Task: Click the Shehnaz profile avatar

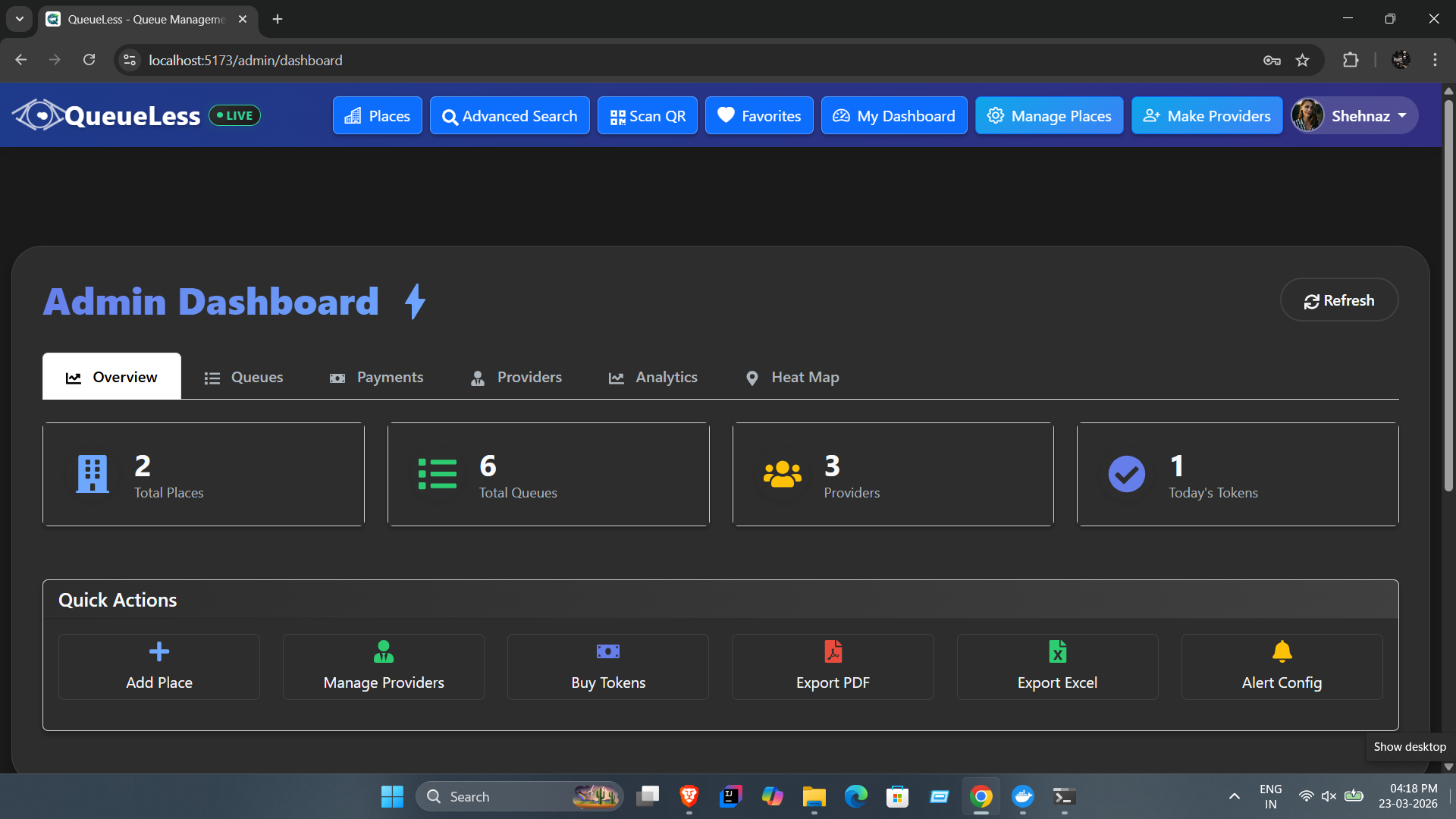Action: [x=1308, y=115]
